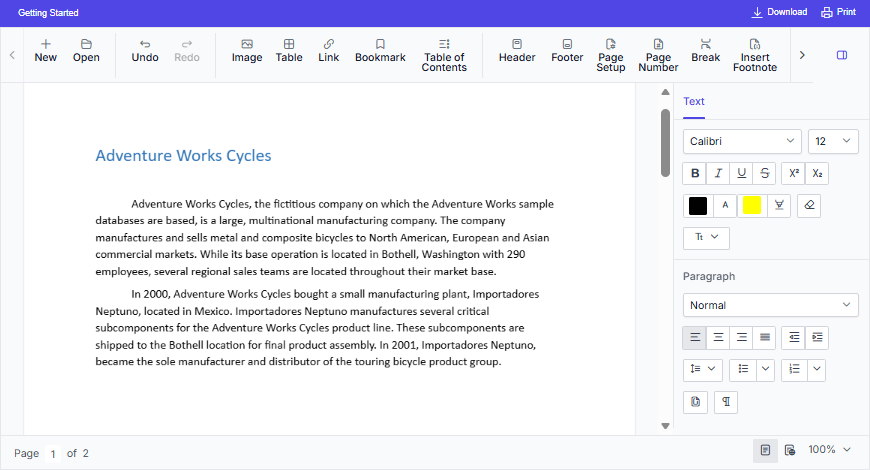This screenshot has width=870, height=470.
Task: Increase the paragraph indent
Action: tap(817, 337)
